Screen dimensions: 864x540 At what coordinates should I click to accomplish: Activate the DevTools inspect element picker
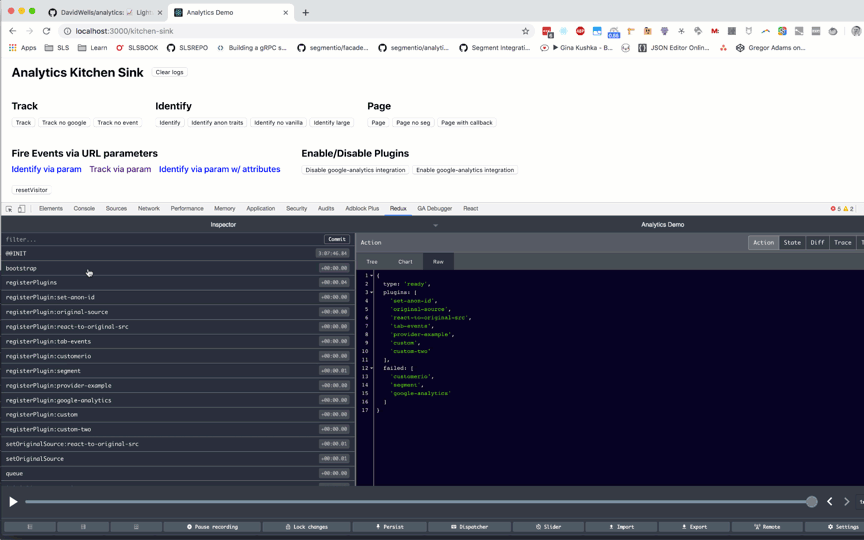click(9, 209)
